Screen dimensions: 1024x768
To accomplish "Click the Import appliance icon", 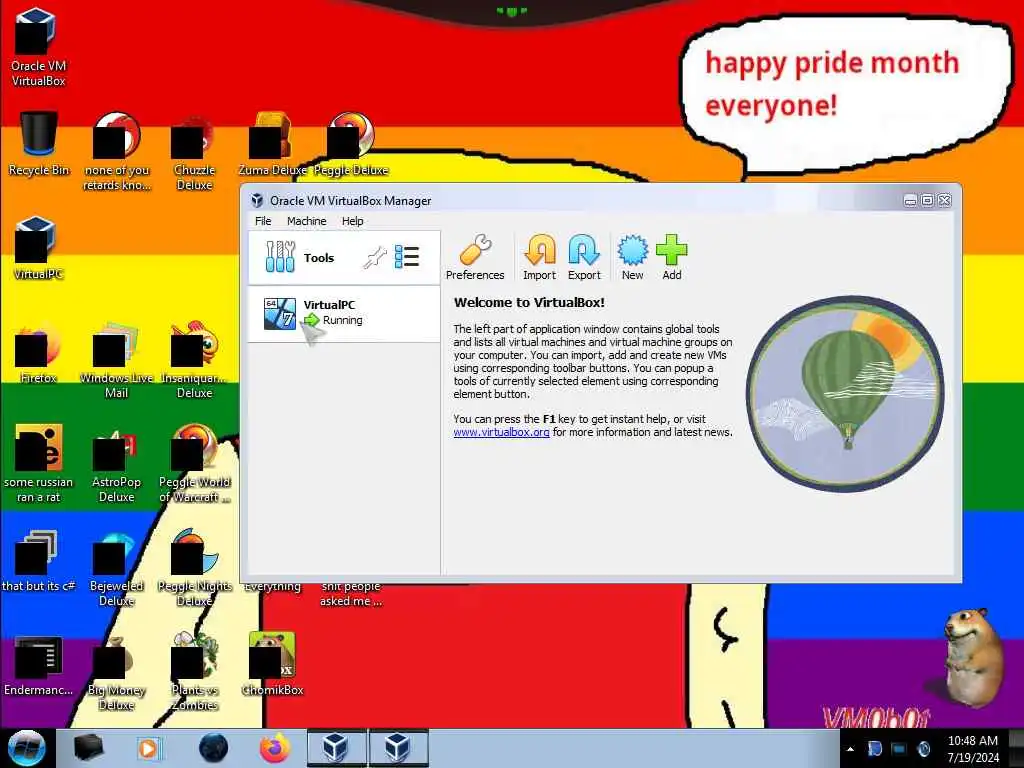I will (x=539, y=258).
